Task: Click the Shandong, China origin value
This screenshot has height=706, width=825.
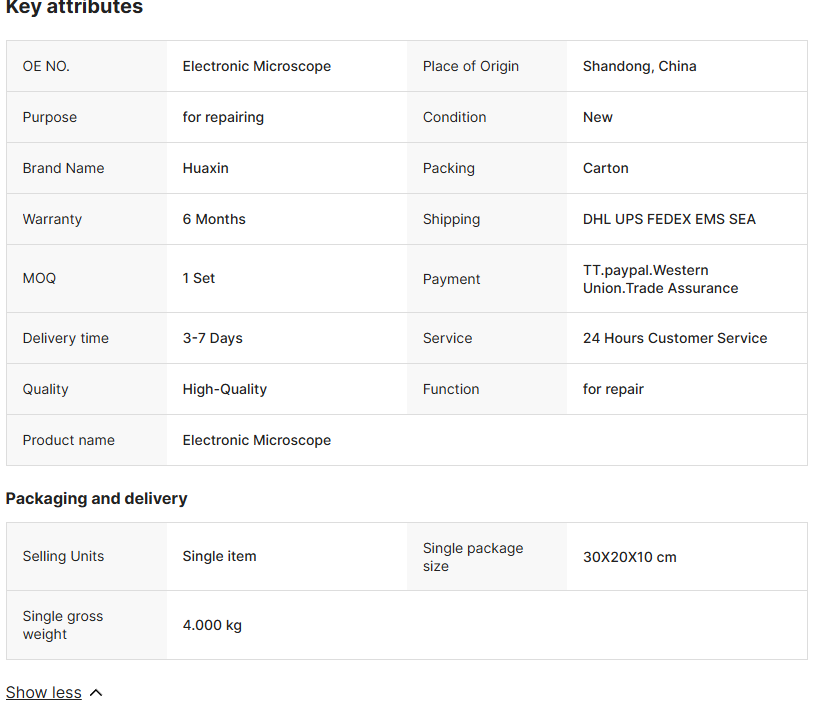Action: [x=639, y=66]
